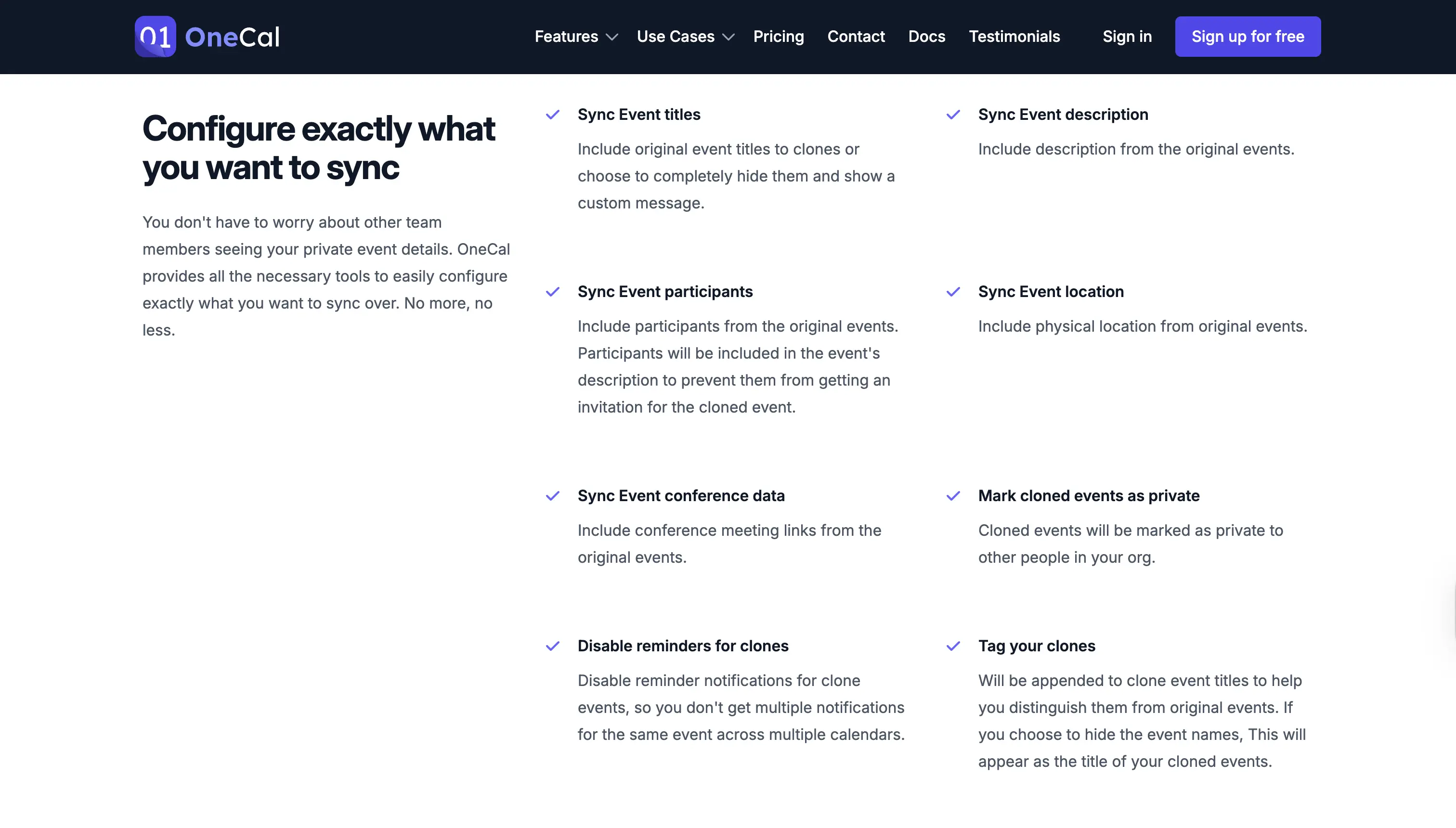Click the checkmark beside Sync Event location
The width and height of the screenshot is (1456, 828).
pyautogui.click(x=953, y=292)
